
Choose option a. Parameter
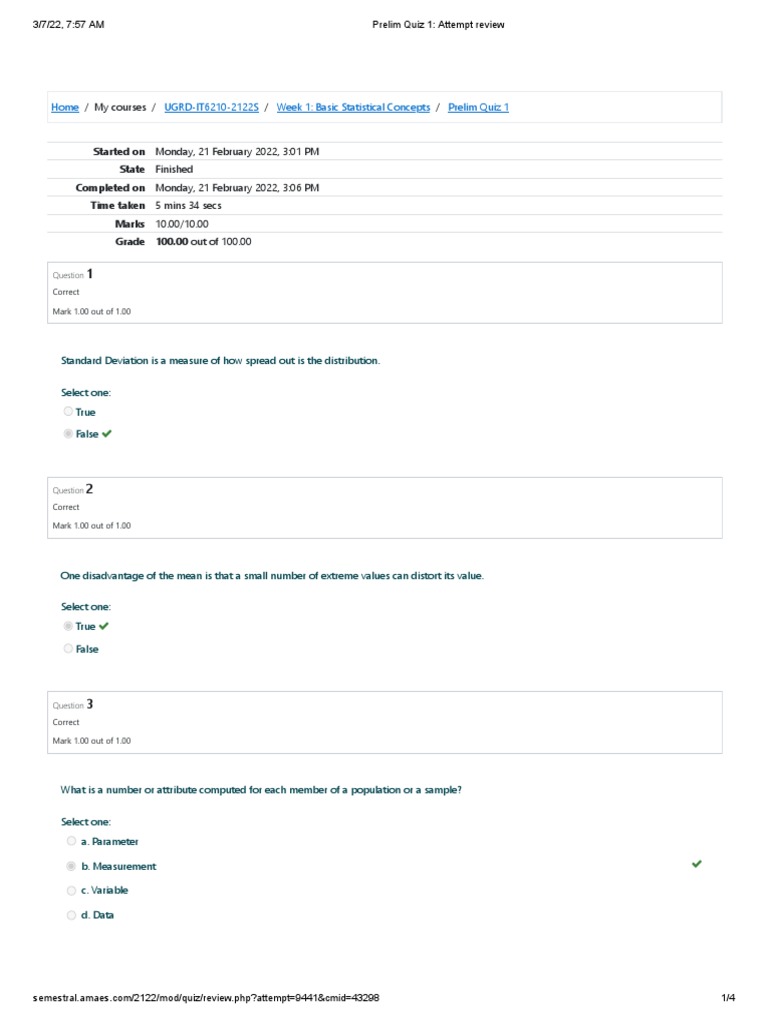click(x=71, y=842)
